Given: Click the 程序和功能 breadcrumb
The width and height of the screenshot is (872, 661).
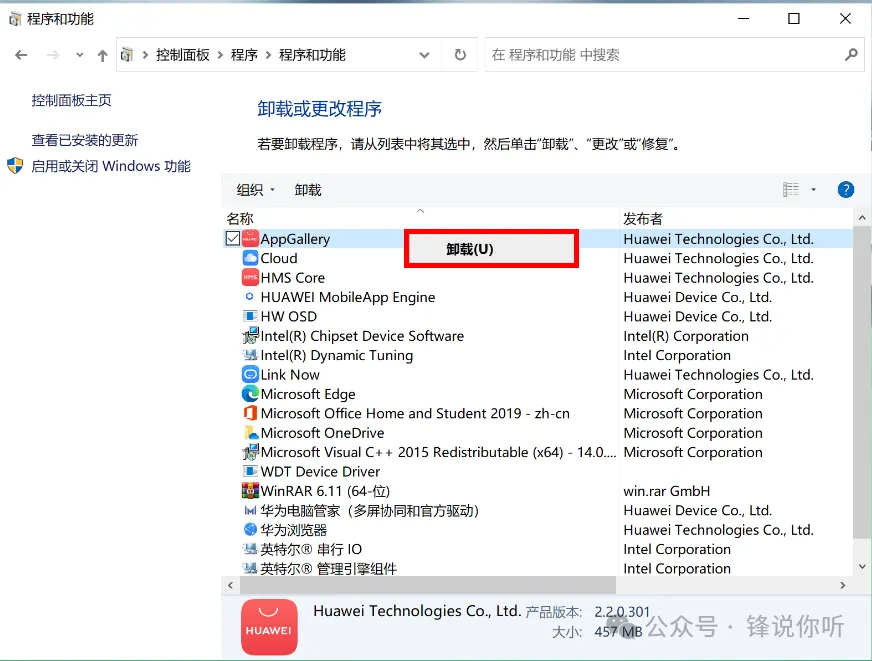Looking at the screenshot, I should click(312, 55).
